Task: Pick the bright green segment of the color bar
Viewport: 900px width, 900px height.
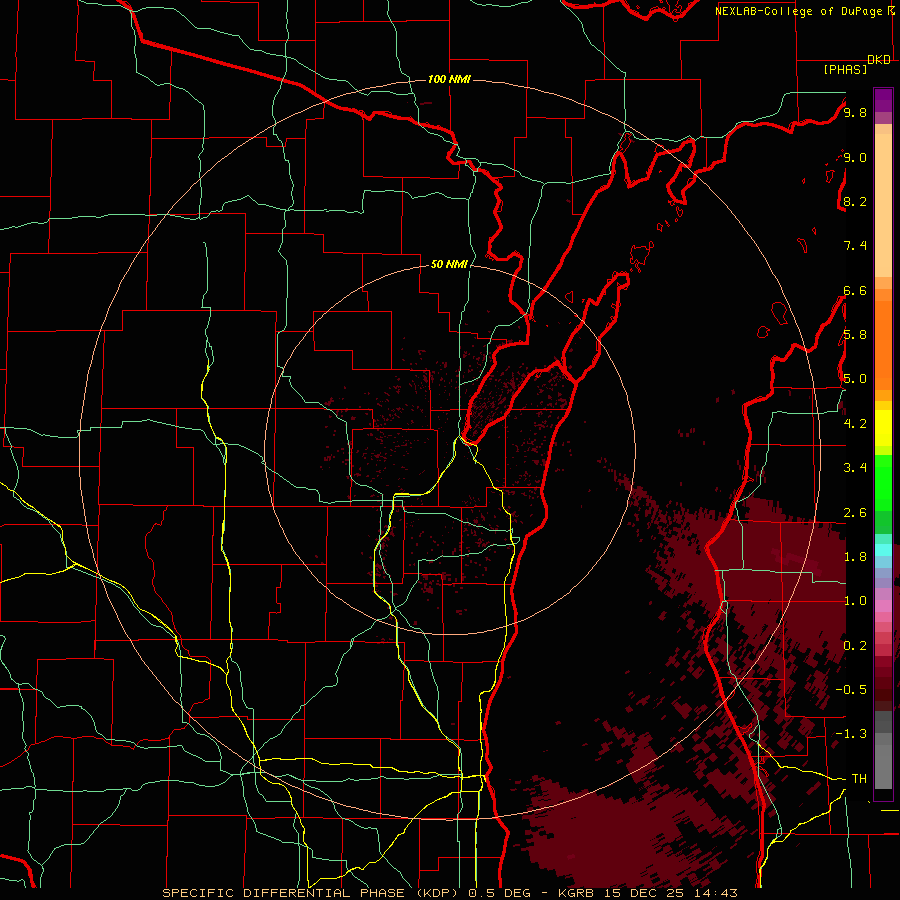Action: pos(883,483)
